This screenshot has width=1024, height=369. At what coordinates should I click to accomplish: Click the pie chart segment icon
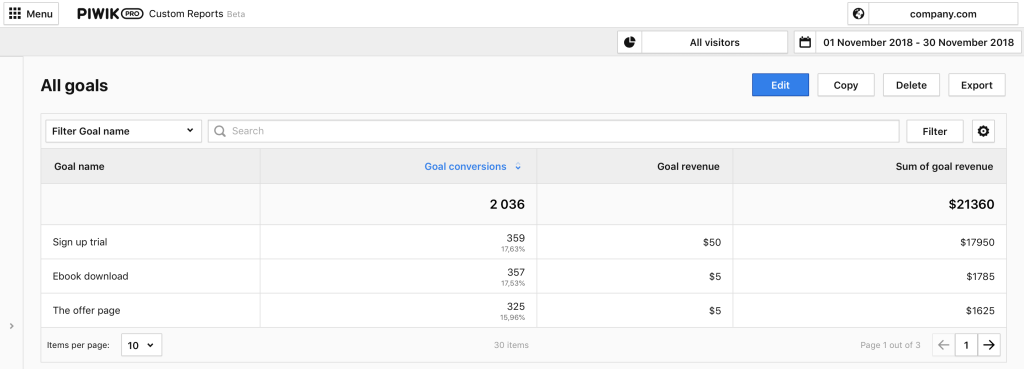coord(630,42)
